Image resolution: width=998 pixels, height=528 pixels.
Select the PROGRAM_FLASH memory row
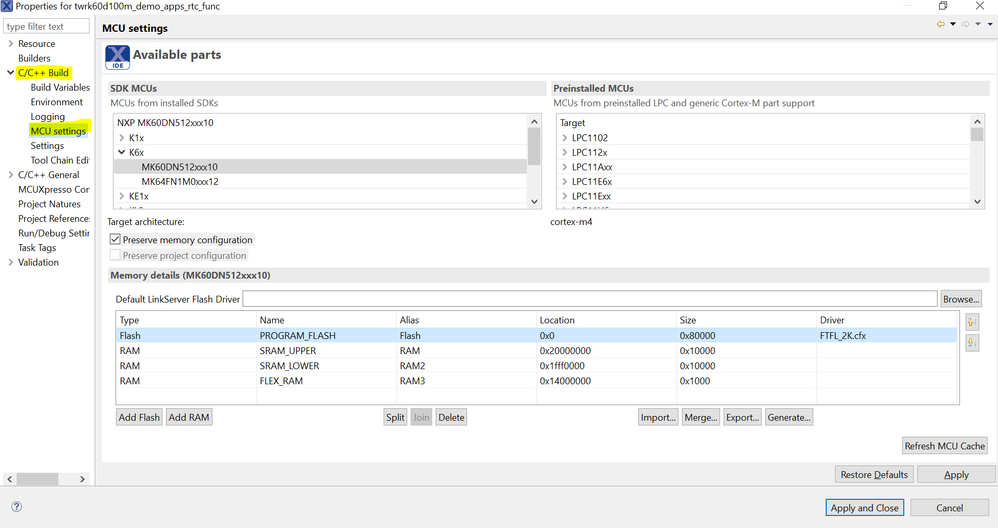pyautogui.click(x=537, y=335)
